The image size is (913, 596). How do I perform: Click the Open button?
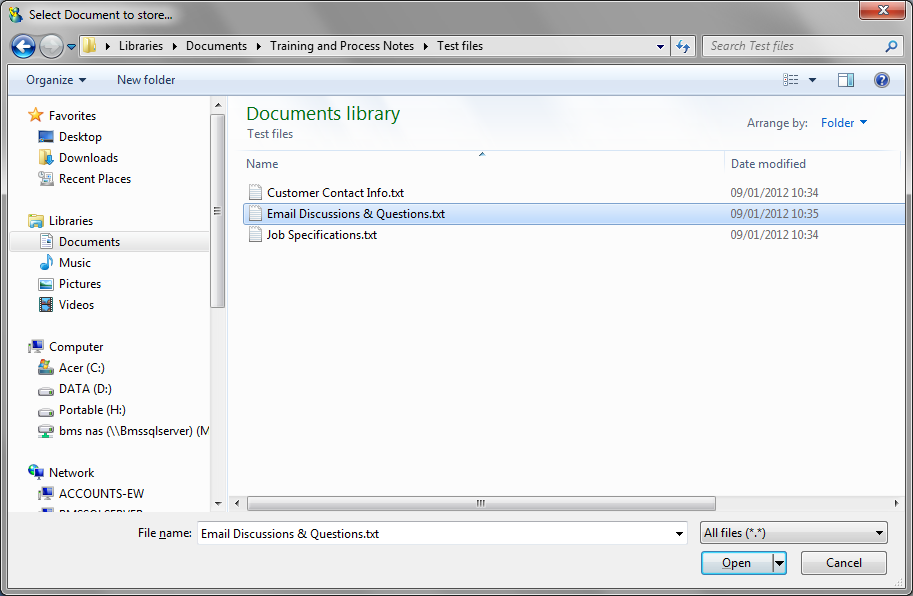(737, 563)
